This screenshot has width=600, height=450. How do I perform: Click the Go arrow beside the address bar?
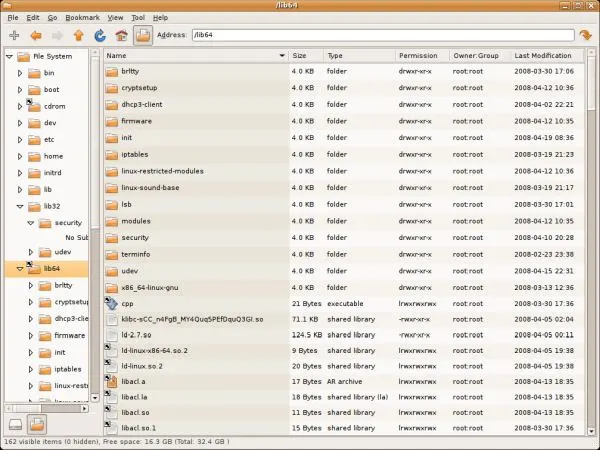pos(585,36)
